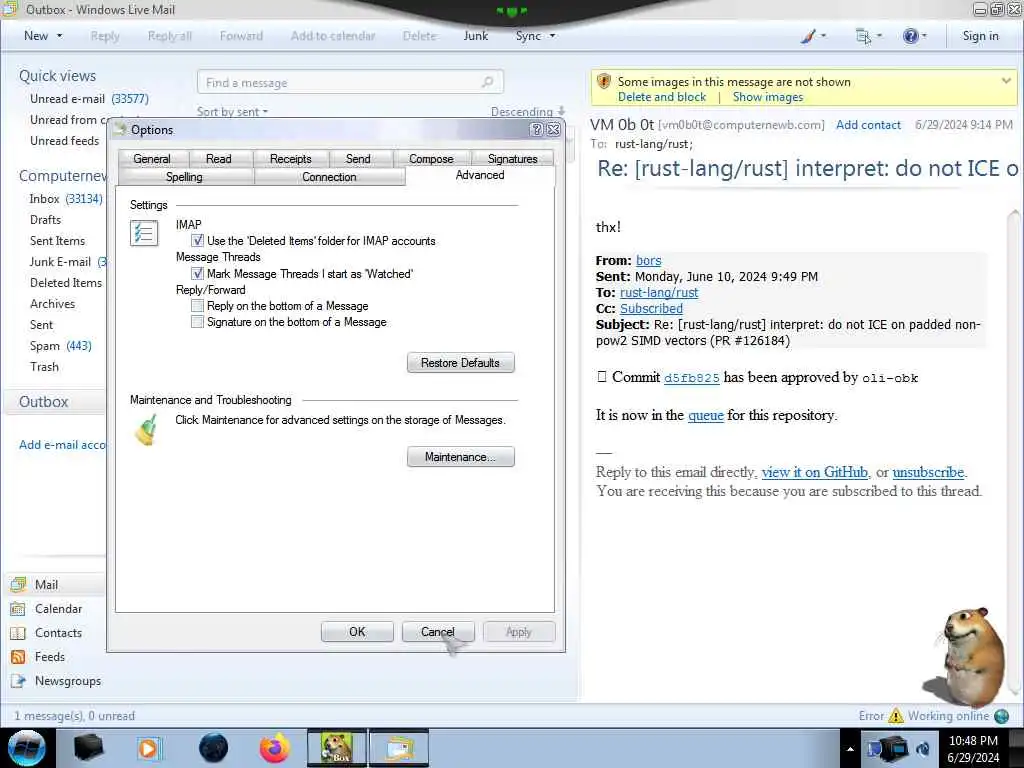Select 'Unread e-mail (33577)' quick view
Viewport: 1024px width, 768px height.
coord(89,99)
